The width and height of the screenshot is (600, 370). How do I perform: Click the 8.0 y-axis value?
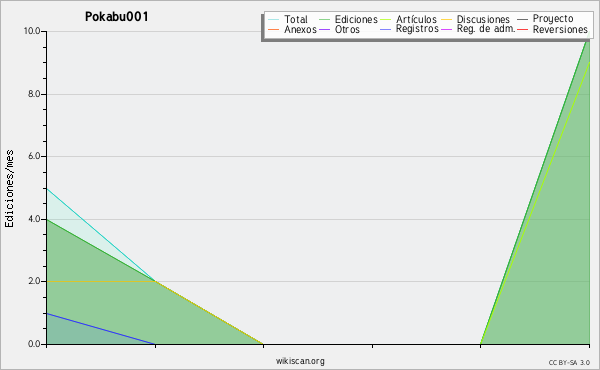click(34, 94)
